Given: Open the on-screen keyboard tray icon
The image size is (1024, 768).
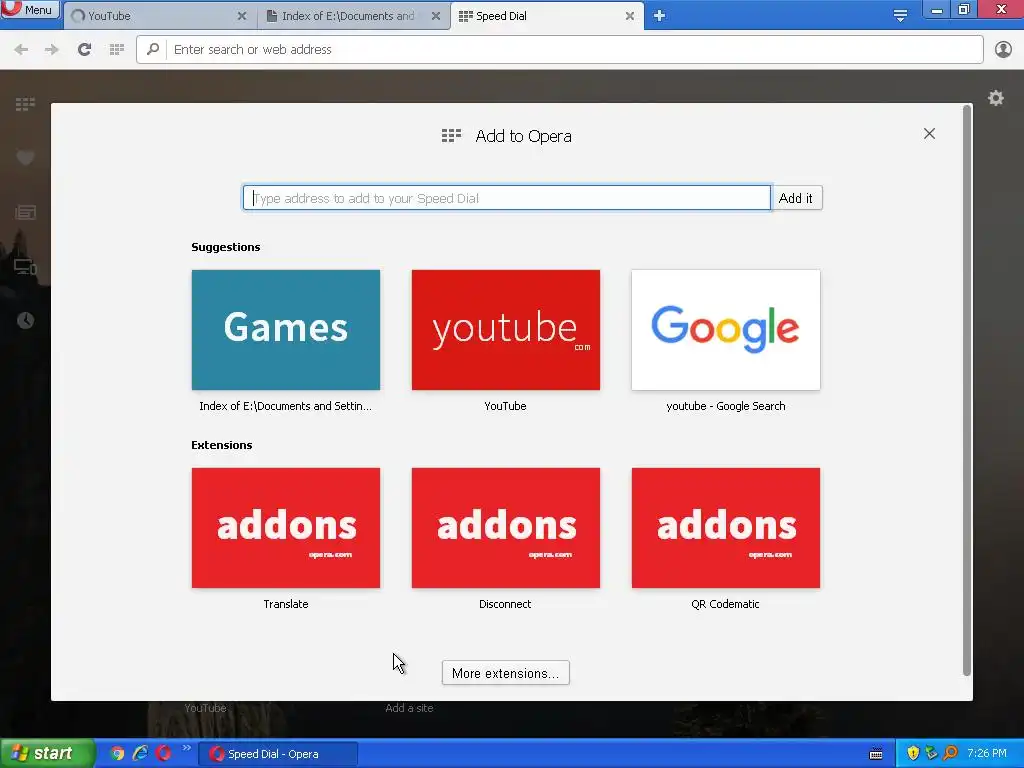Looking at the screenshot, I should coord(876,754).
